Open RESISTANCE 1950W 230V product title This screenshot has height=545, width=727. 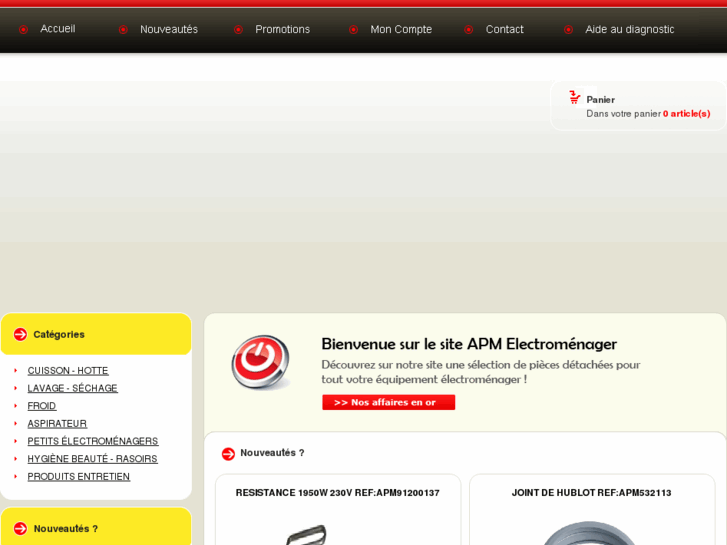[338, 493]
